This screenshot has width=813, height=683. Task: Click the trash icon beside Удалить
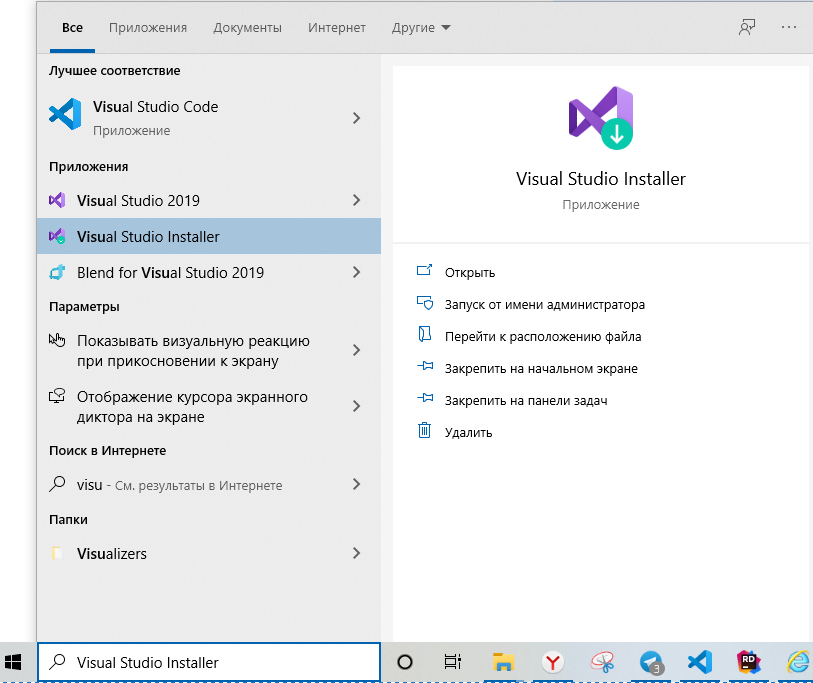(x=425, y=430)
